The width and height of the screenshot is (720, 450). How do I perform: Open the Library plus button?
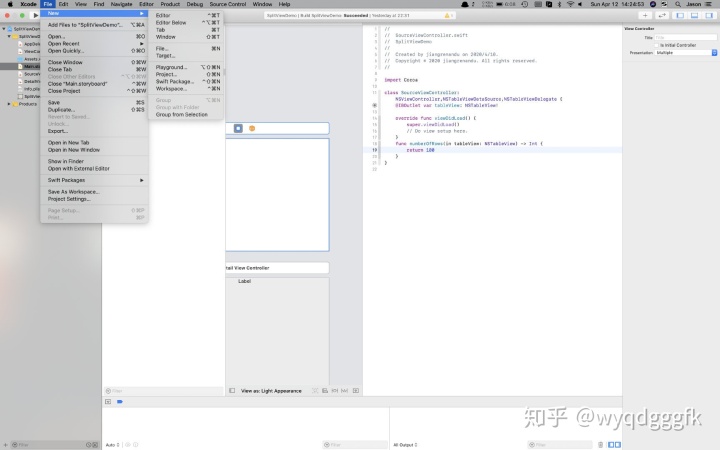pos(645,15)
